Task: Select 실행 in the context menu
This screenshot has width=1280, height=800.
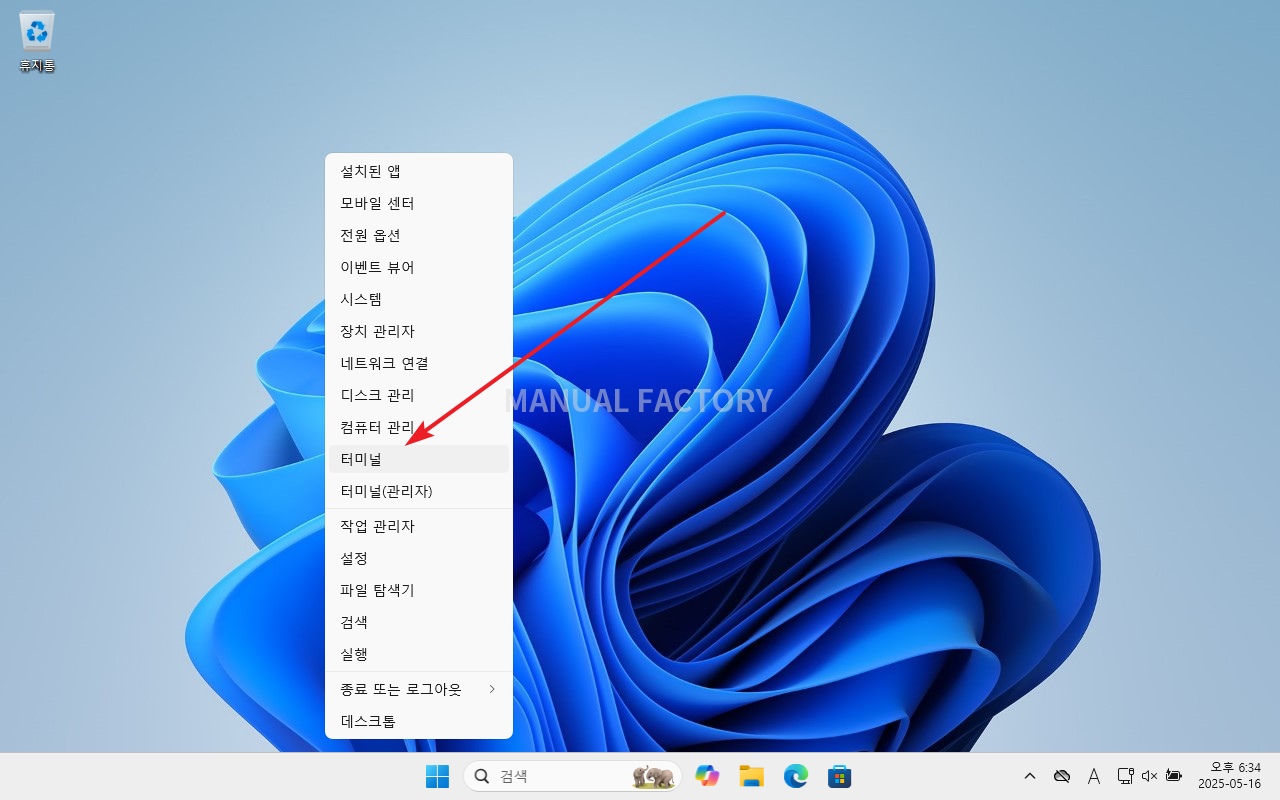Action: 419,655
